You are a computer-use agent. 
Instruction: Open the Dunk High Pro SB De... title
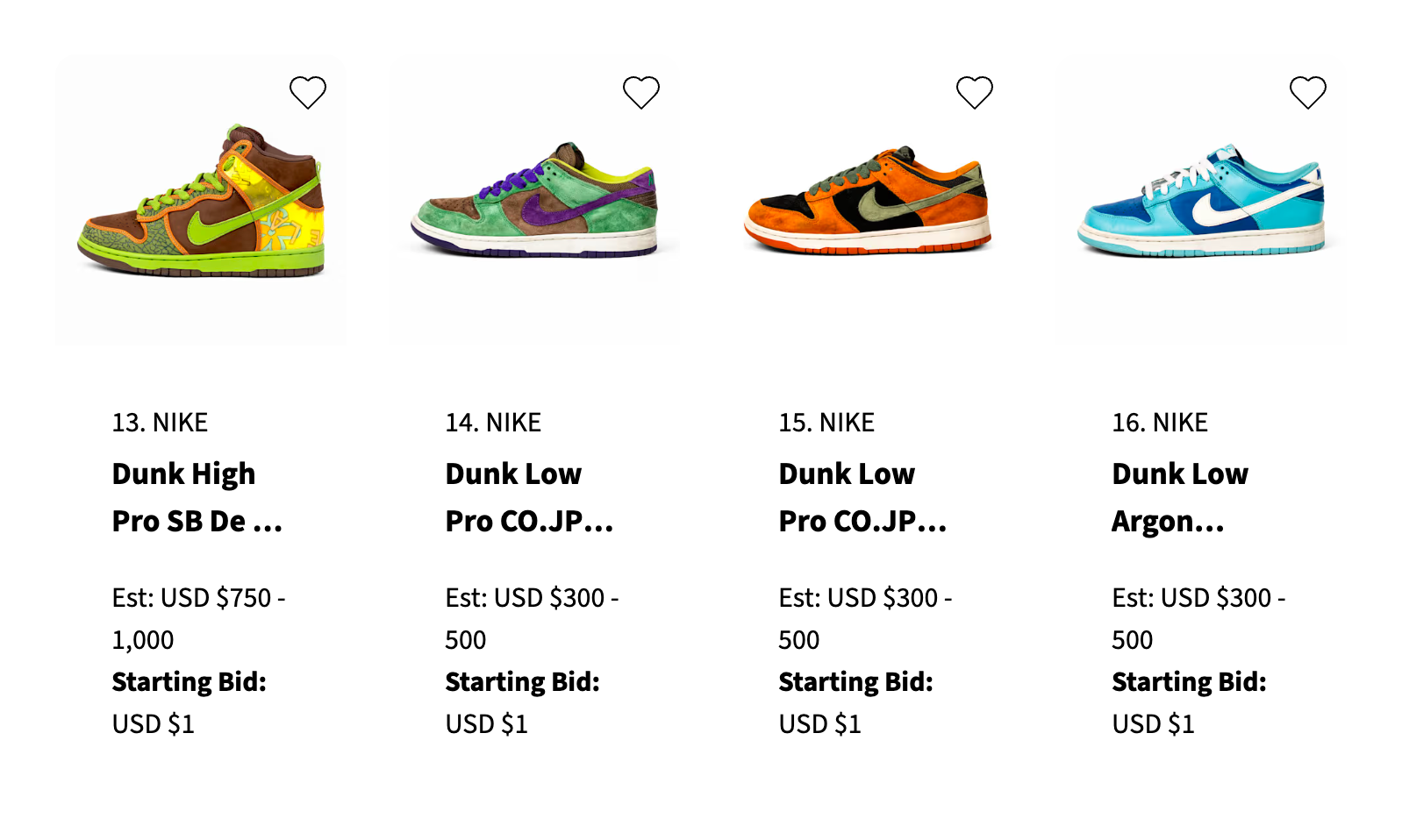coord(197,497)
